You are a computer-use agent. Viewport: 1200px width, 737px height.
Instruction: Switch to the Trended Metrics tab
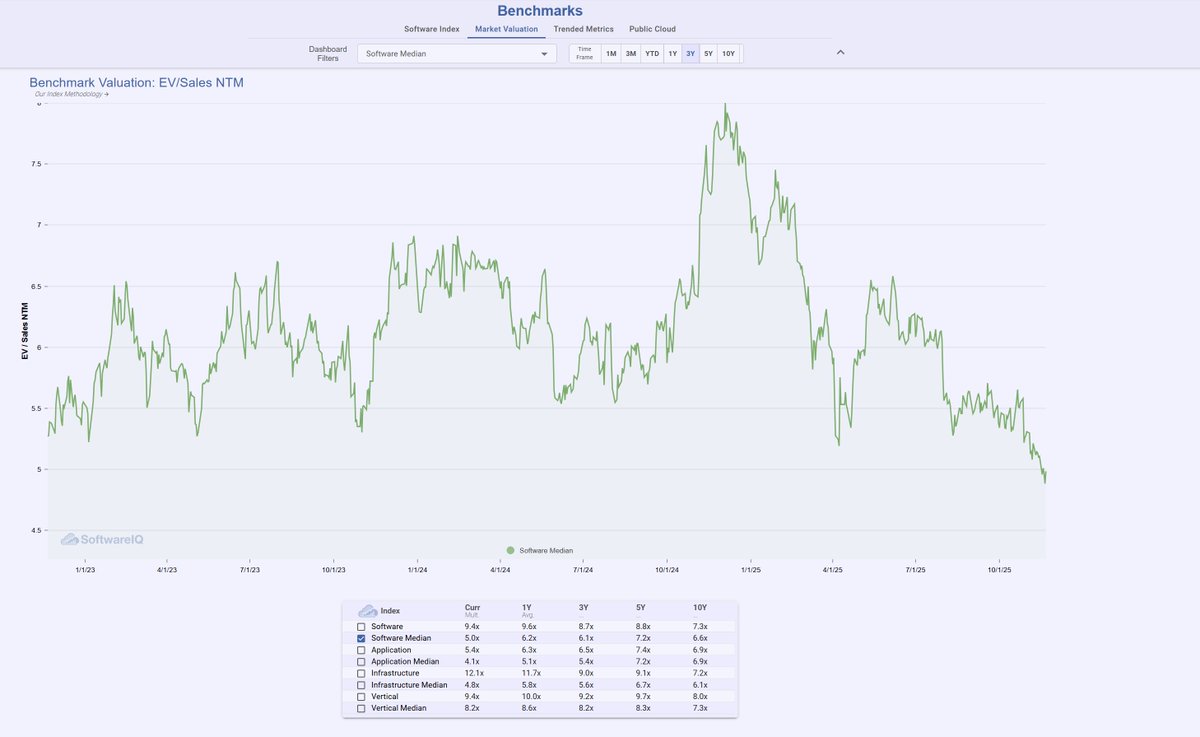pos(583,29)
